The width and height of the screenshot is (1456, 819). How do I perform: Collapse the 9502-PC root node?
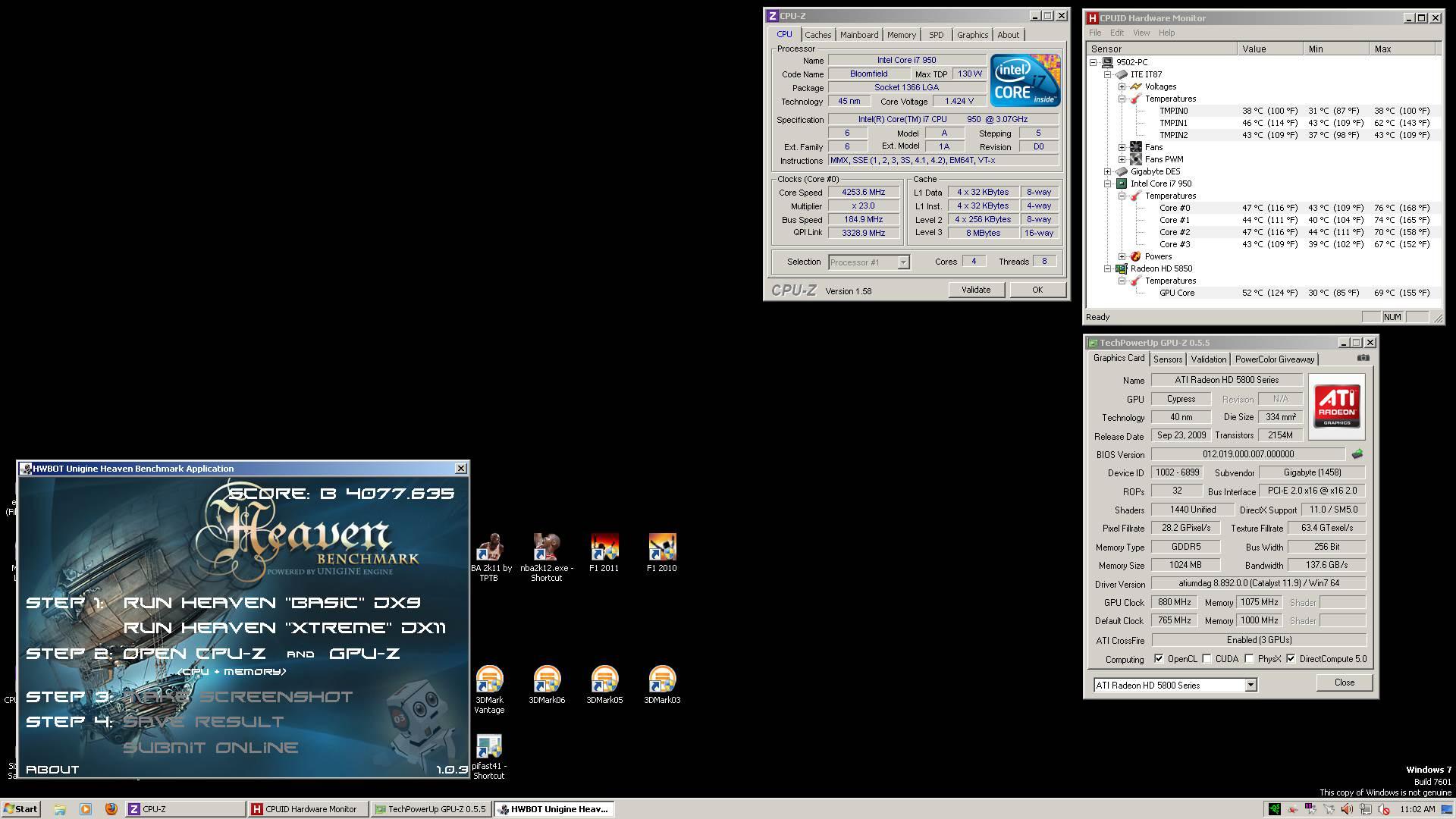coord(1094,62)
